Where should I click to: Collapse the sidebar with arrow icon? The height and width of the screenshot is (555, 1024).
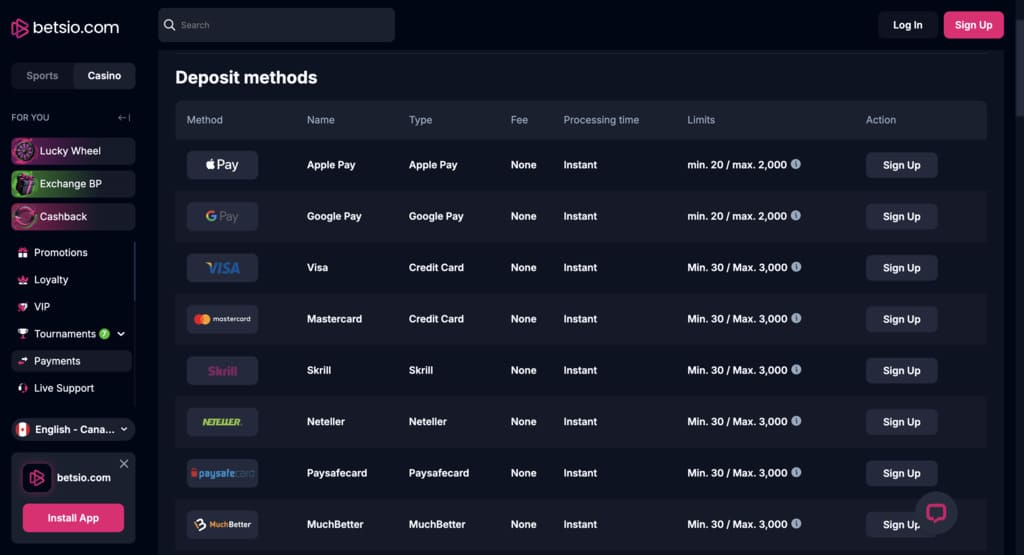coord(123,118)
